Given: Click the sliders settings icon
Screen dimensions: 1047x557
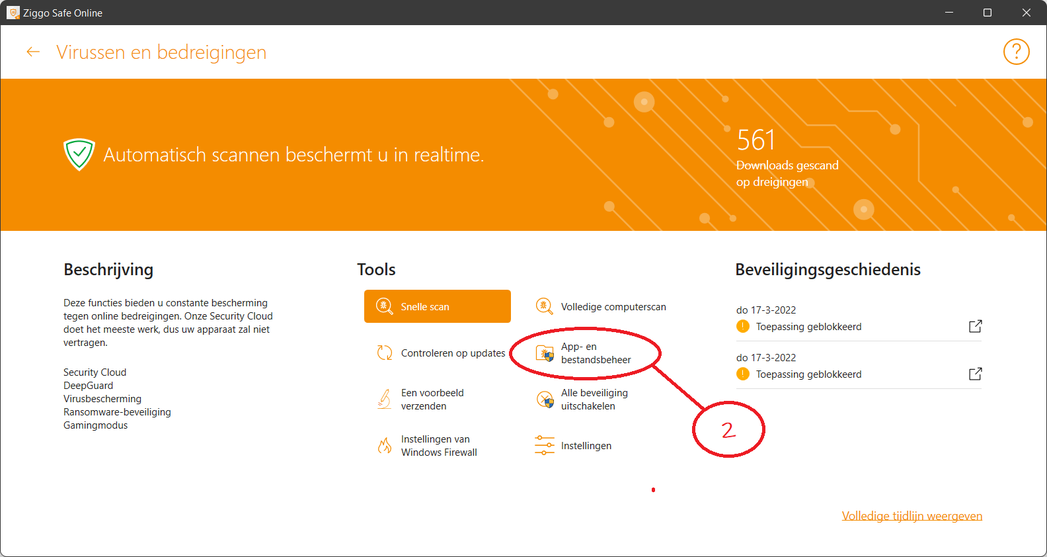Looking at the screenshot, I should tap(545, 445).
